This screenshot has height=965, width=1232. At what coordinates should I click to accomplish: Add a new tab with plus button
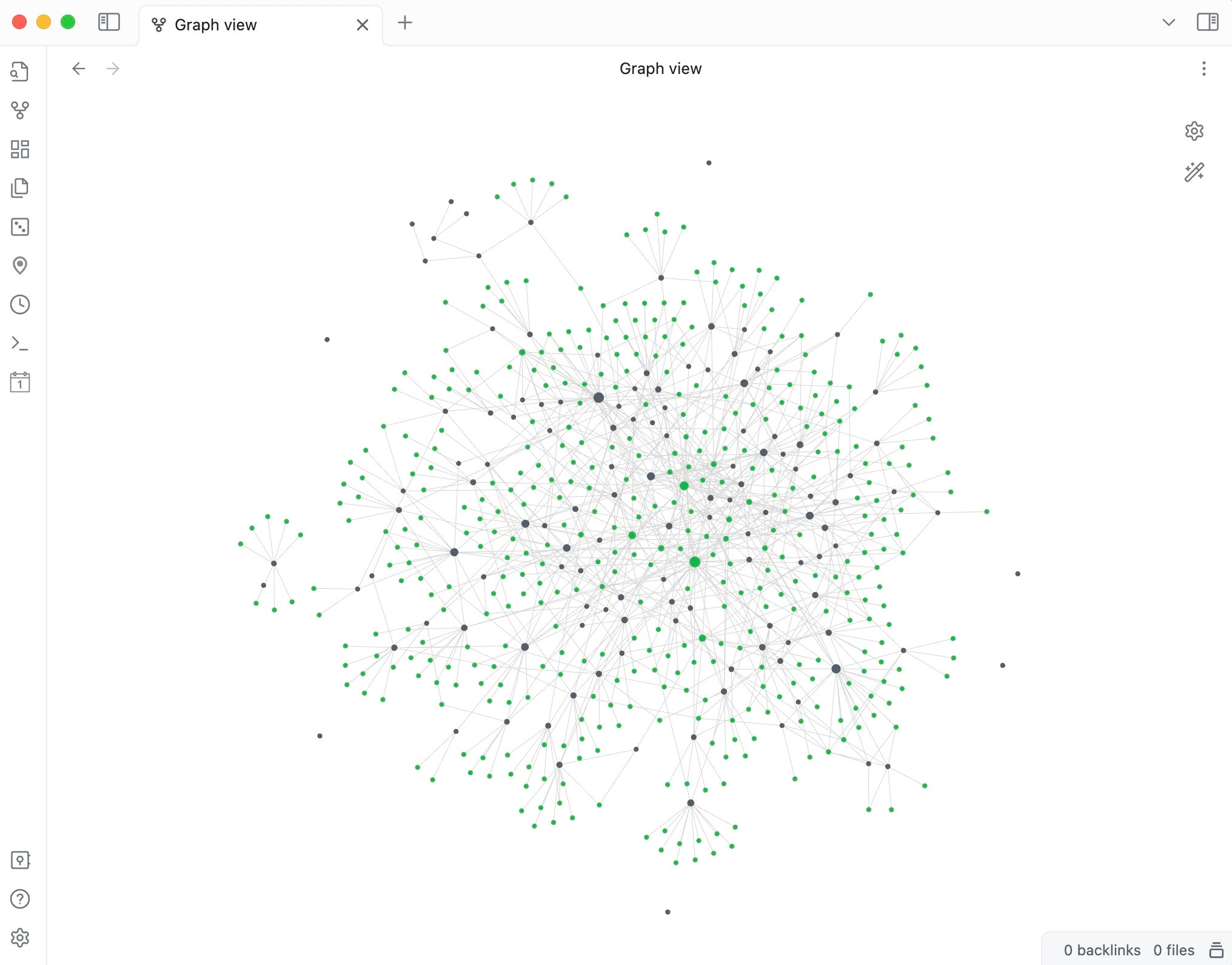click(x=404, y=22)
